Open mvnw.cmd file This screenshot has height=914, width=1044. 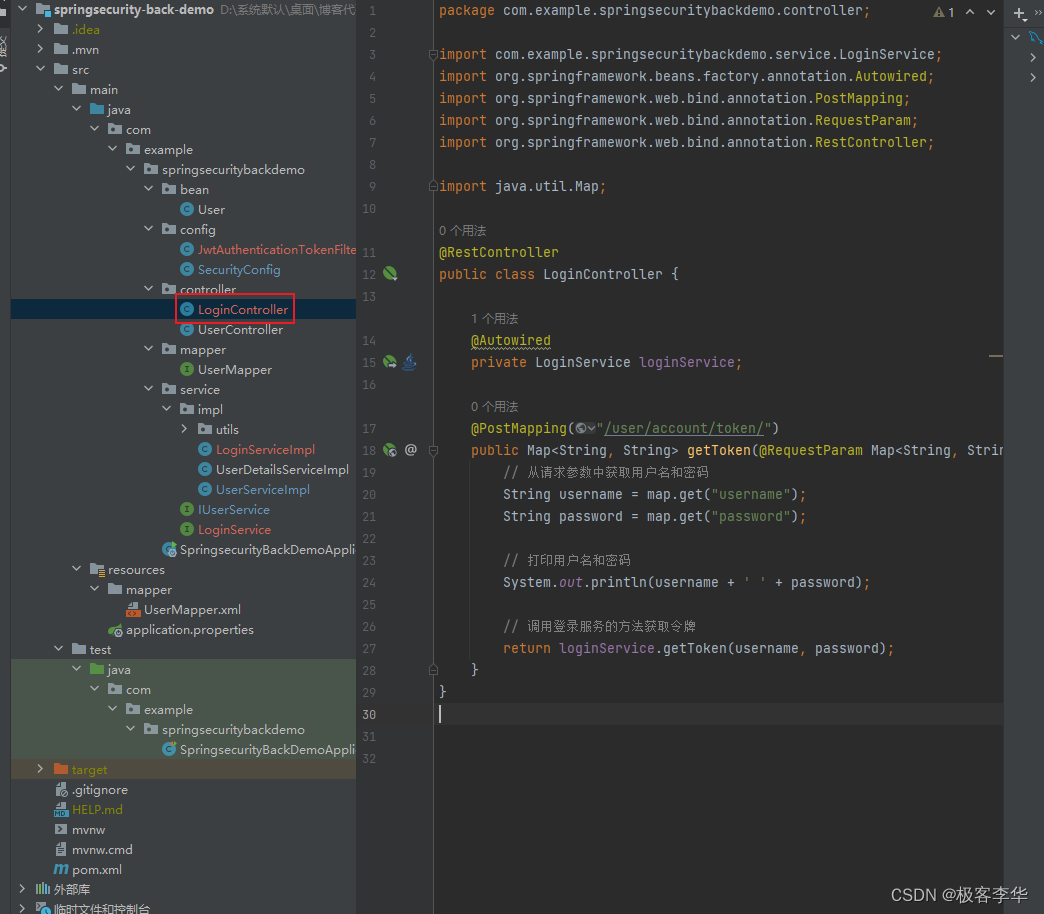94,849
